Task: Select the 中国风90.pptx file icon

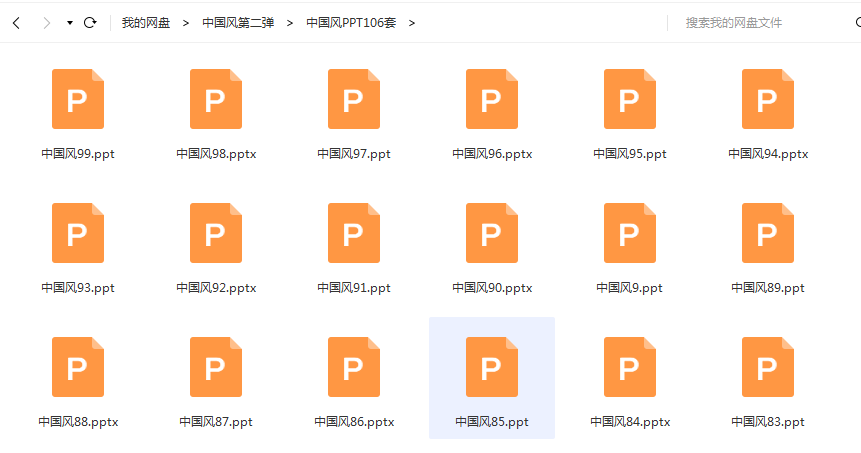Action: click(492, 233)
